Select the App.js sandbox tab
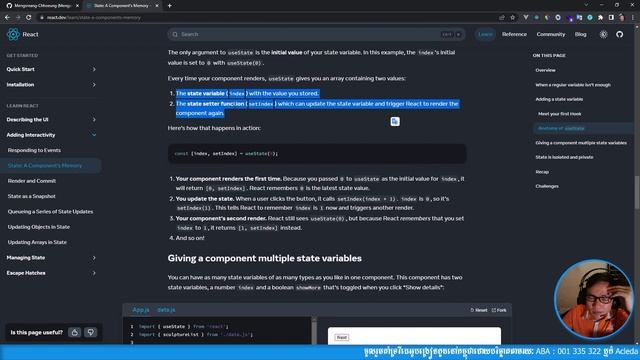 pos(141,310)
